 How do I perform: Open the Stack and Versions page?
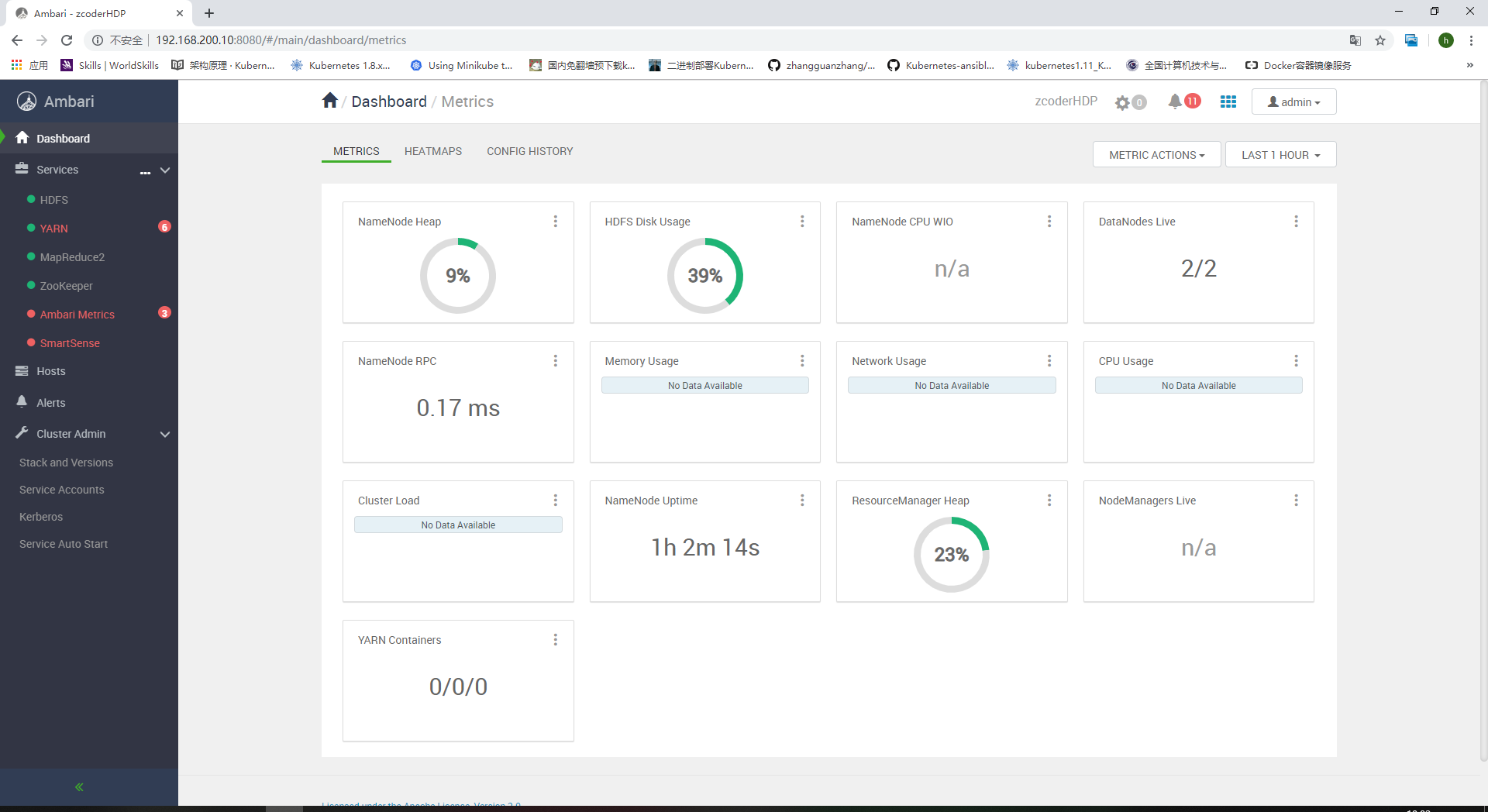click(x=66, y=462)
